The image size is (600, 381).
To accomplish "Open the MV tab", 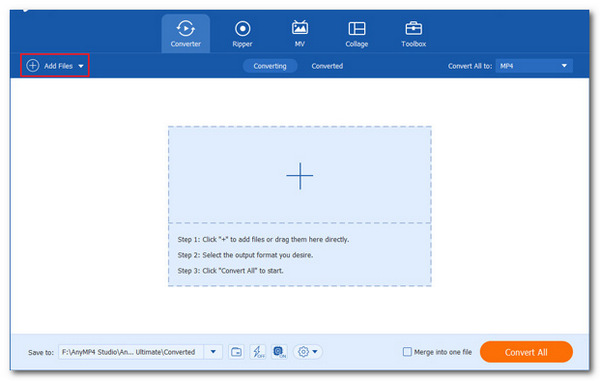I will [x=300, y=34].
